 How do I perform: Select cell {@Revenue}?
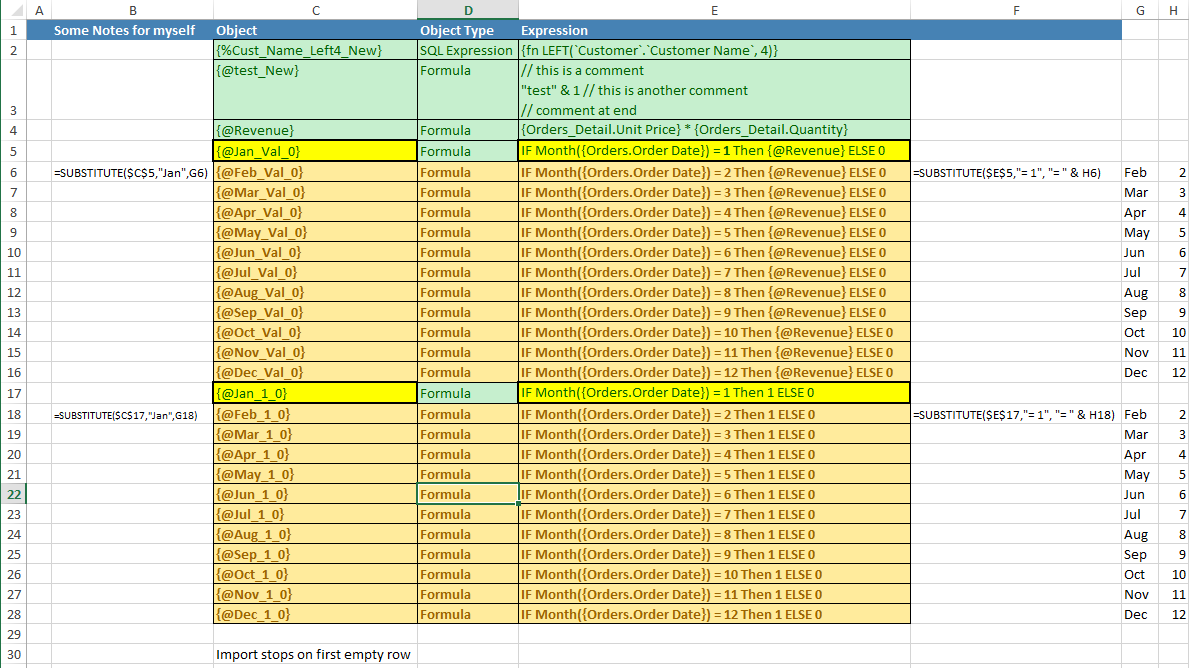315,130
